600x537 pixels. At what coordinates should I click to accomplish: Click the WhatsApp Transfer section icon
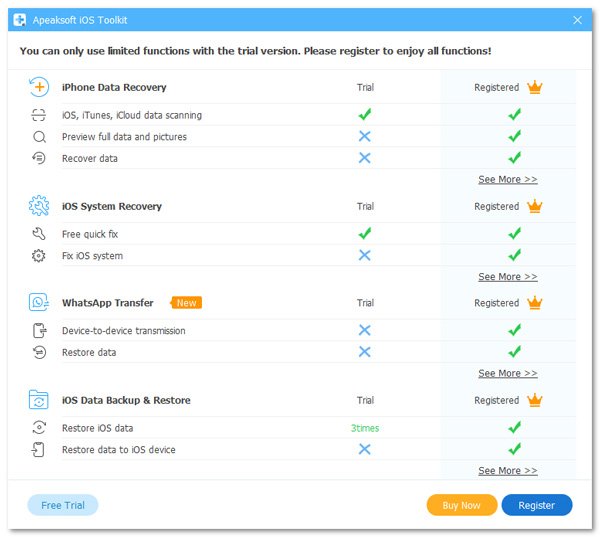point(39,302)
